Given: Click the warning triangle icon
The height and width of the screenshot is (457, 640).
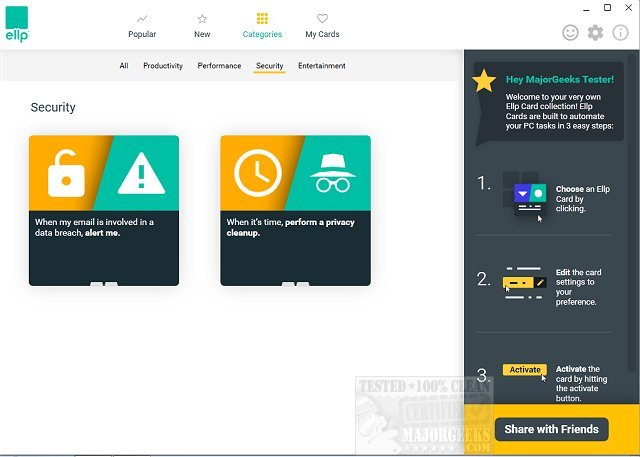Looking at the screenshot, I should click(141, 174).
